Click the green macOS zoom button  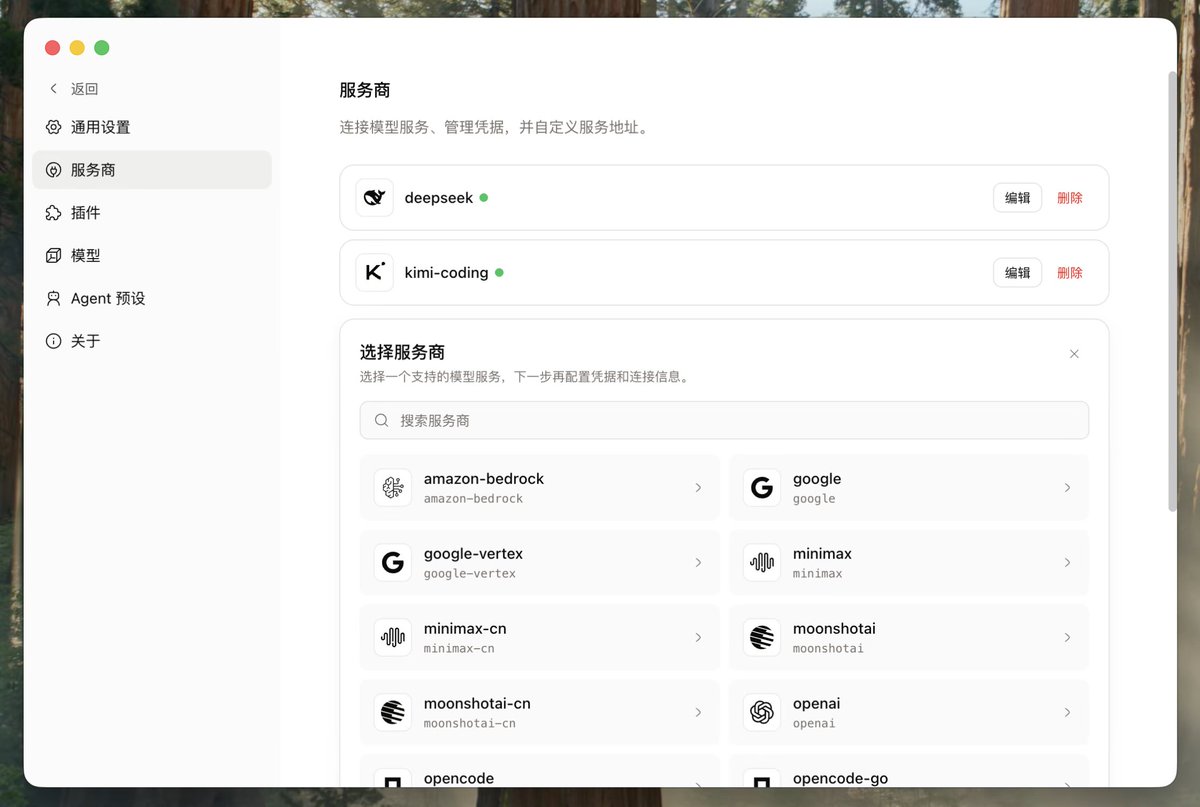(x=102, y=48)
